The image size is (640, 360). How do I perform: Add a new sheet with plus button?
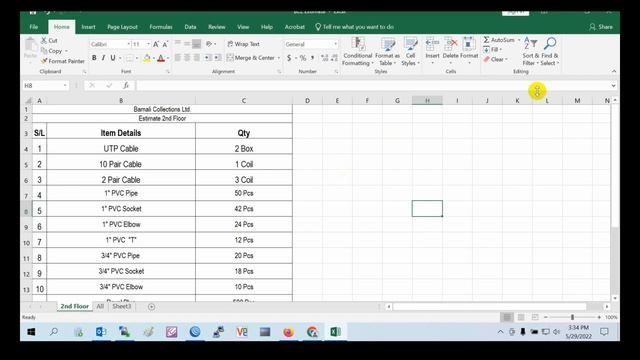(151, 307)
